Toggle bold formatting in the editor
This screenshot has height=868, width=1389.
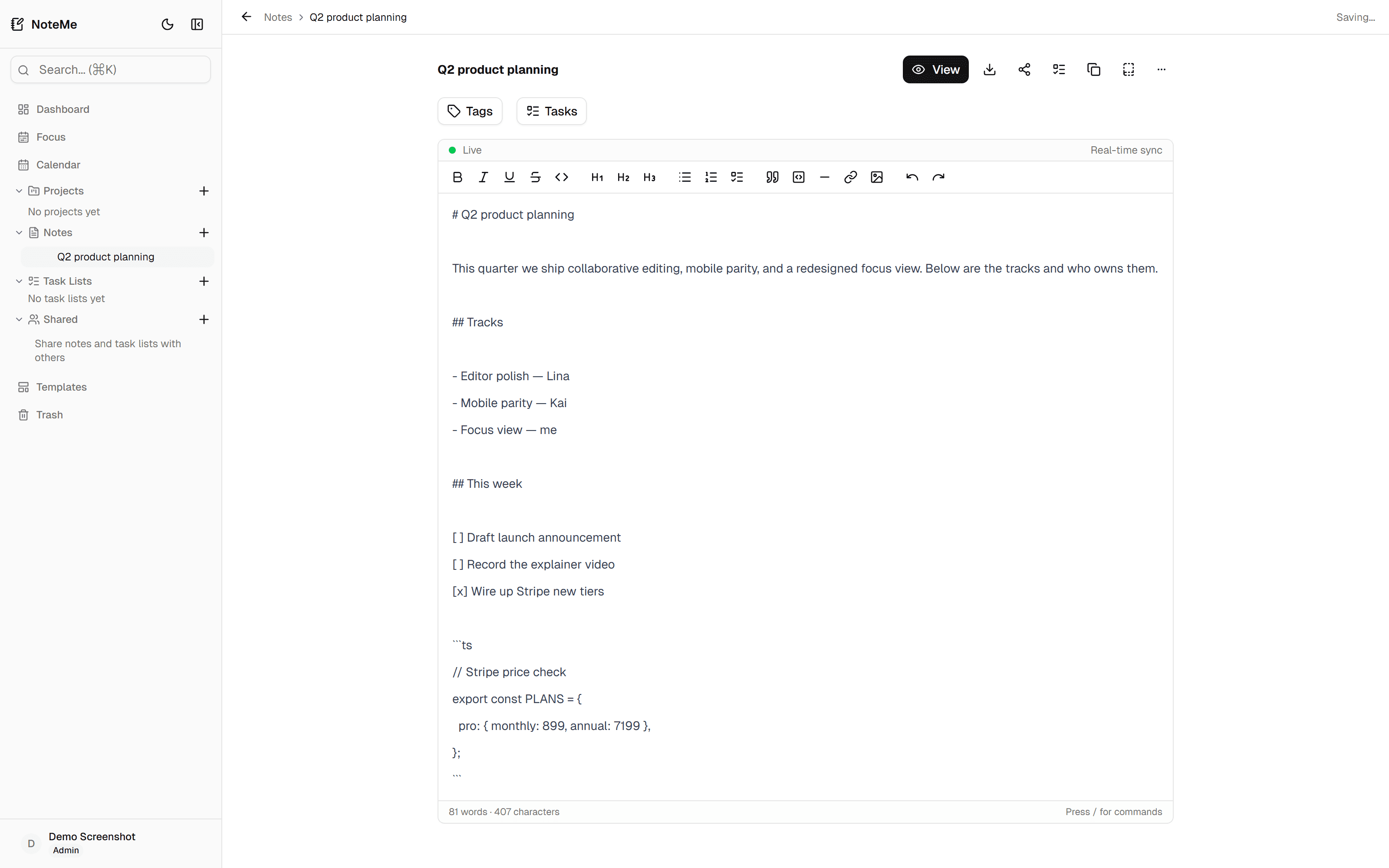pos(457,177)
